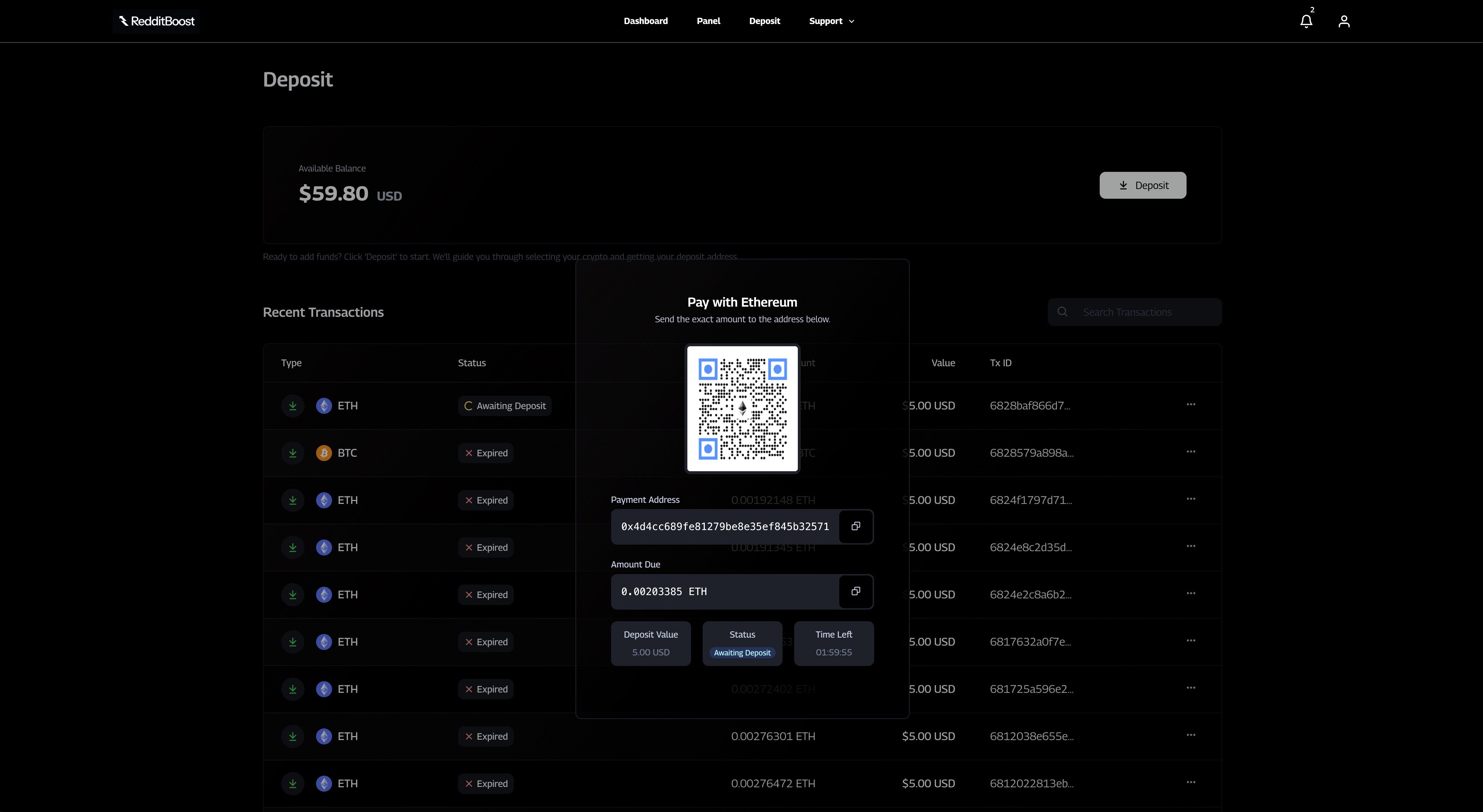This screenshot has height=812, width=1483.
Task: Click amount 0.00276472 ETH
Action: [x=773, y=784]
